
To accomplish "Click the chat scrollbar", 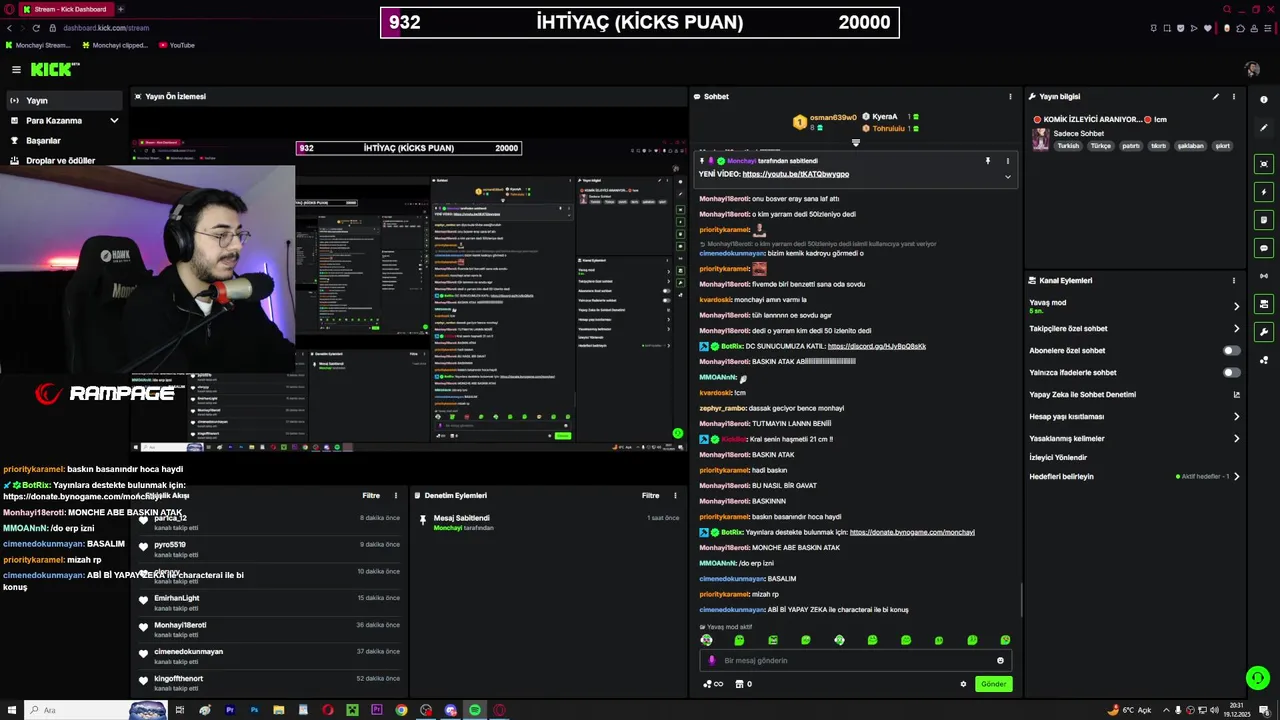I will pos(1021,600).
